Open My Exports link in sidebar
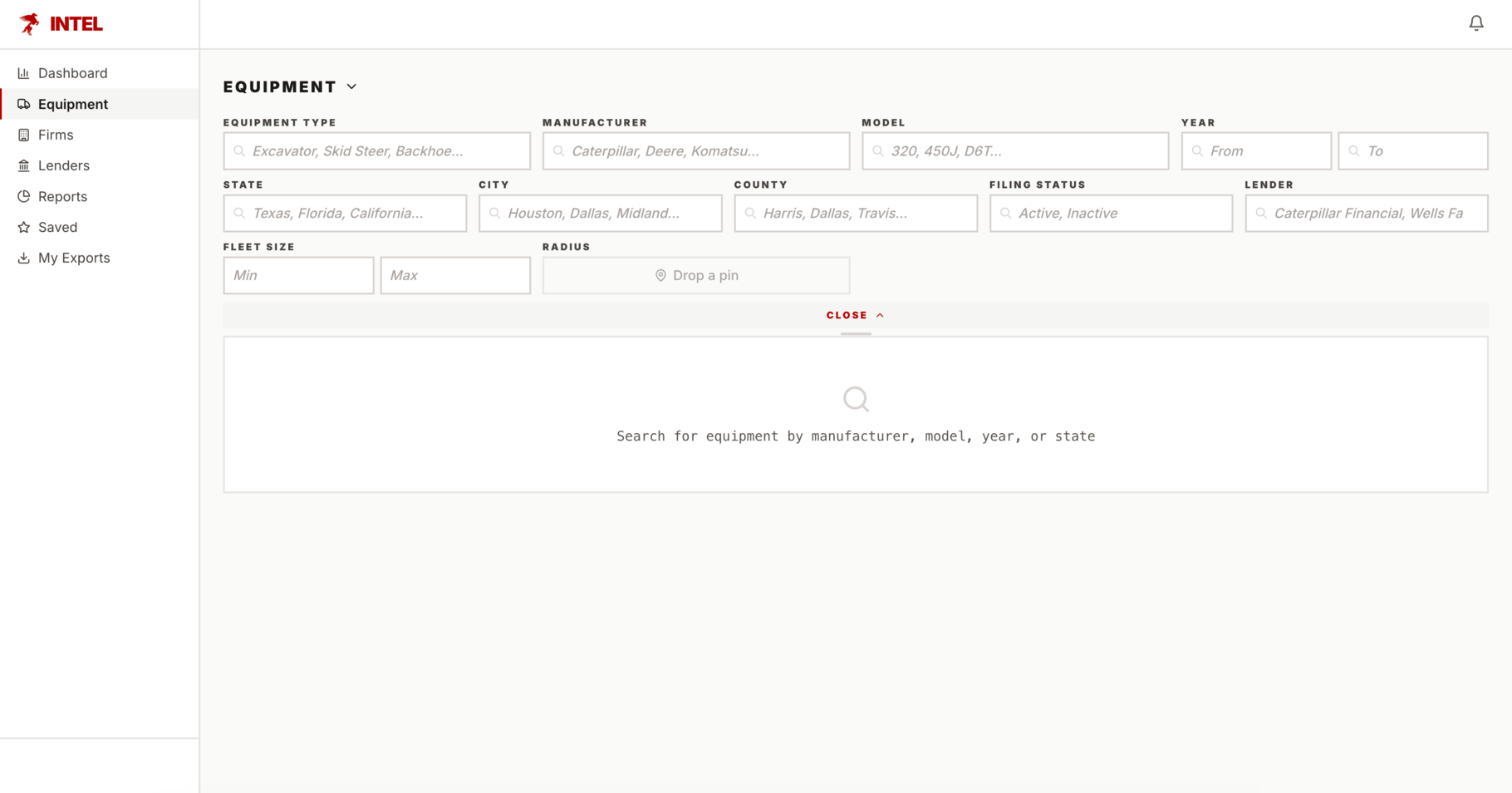1512x793 pixels. click(100, 258)
